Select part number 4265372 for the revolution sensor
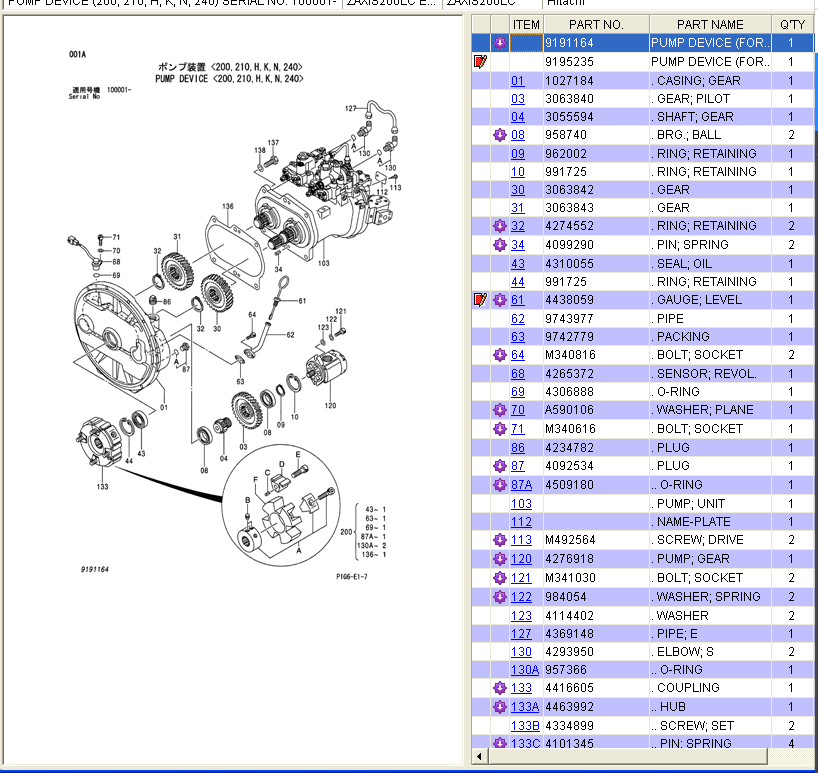The width and height of the screenshot is (818, 773). [x=568, y=374]
